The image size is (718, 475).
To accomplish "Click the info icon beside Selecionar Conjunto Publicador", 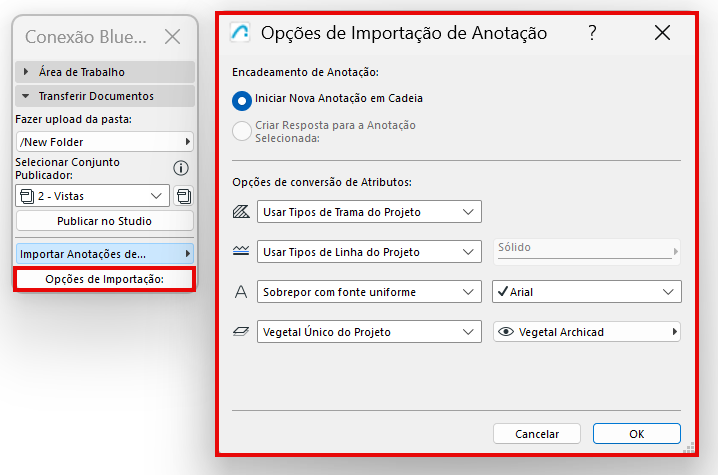I will [x=181, y=169].
